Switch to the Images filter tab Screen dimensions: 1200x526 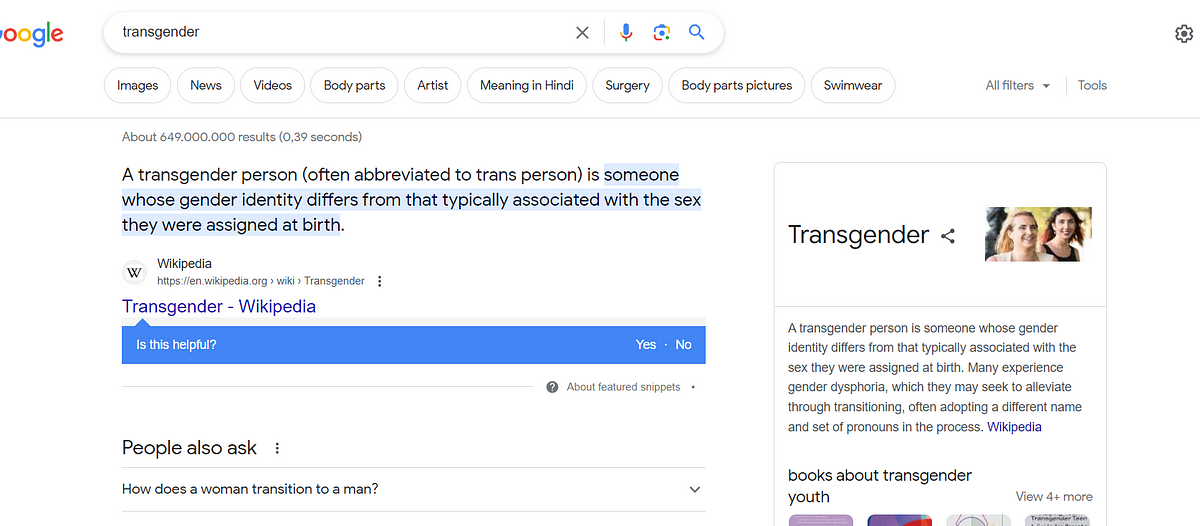click(138, 85)
